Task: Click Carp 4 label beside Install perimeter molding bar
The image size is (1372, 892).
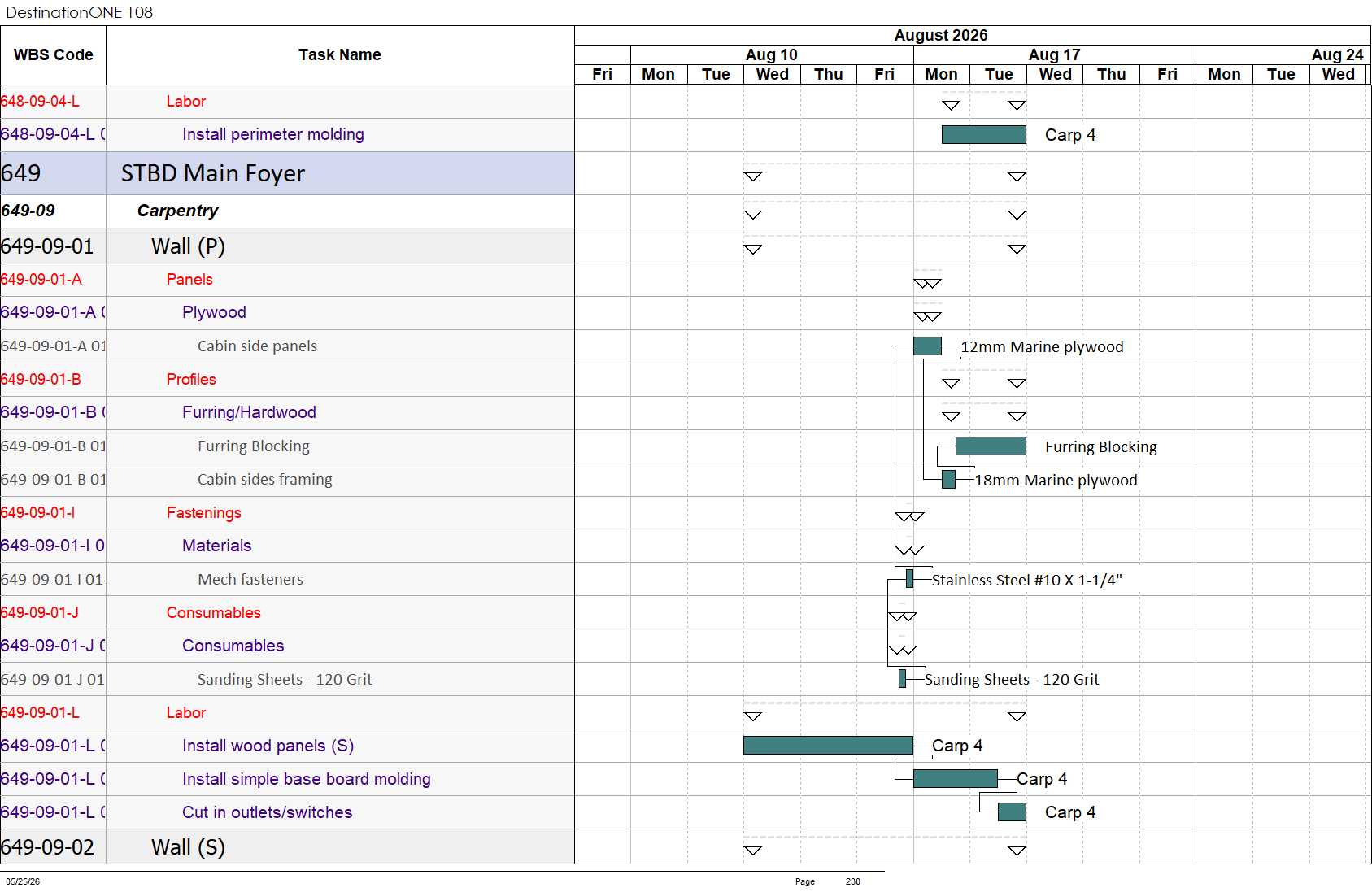Action: pyautogui.click(x=1070, y=135)
